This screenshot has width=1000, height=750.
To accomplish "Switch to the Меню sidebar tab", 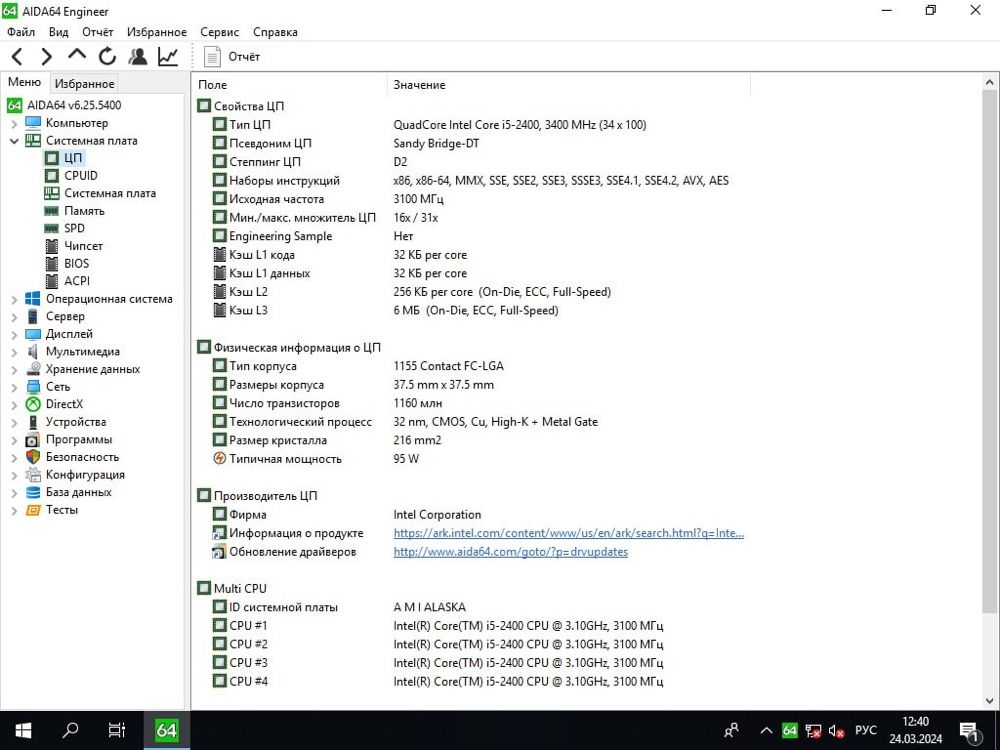I will 24,82.
